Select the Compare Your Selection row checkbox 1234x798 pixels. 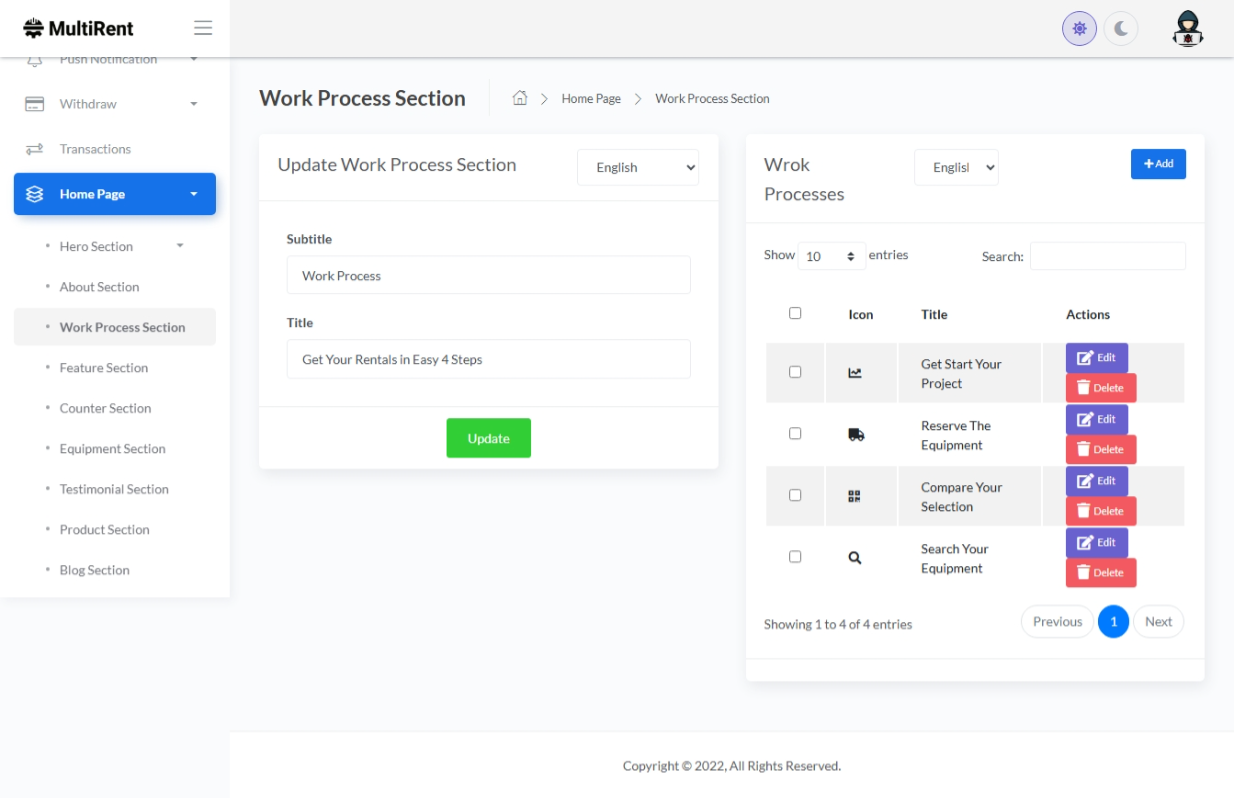click(795, 495)
